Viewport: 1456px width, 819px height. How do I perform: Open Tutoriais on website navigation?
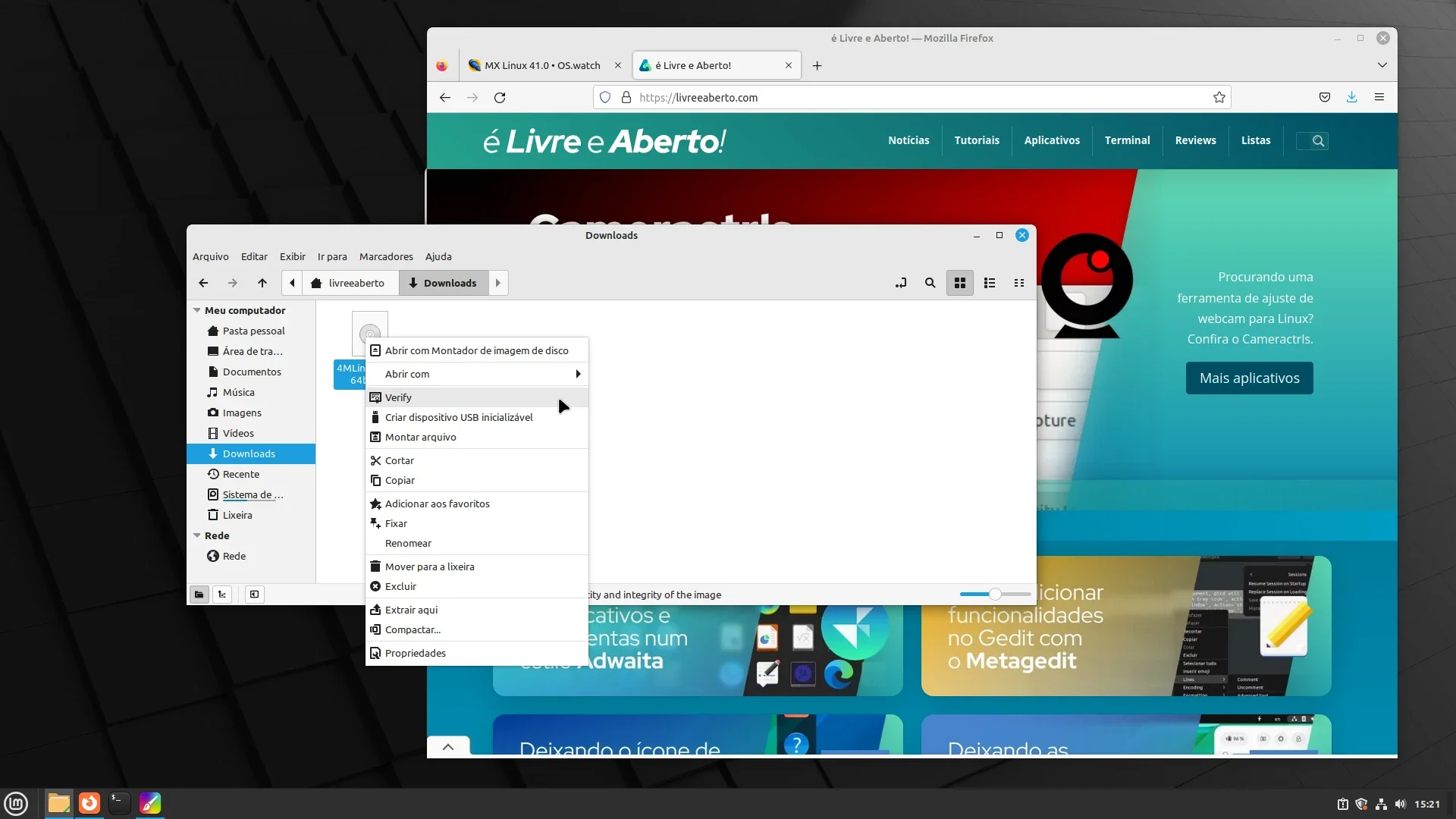[x=977, y=140]
